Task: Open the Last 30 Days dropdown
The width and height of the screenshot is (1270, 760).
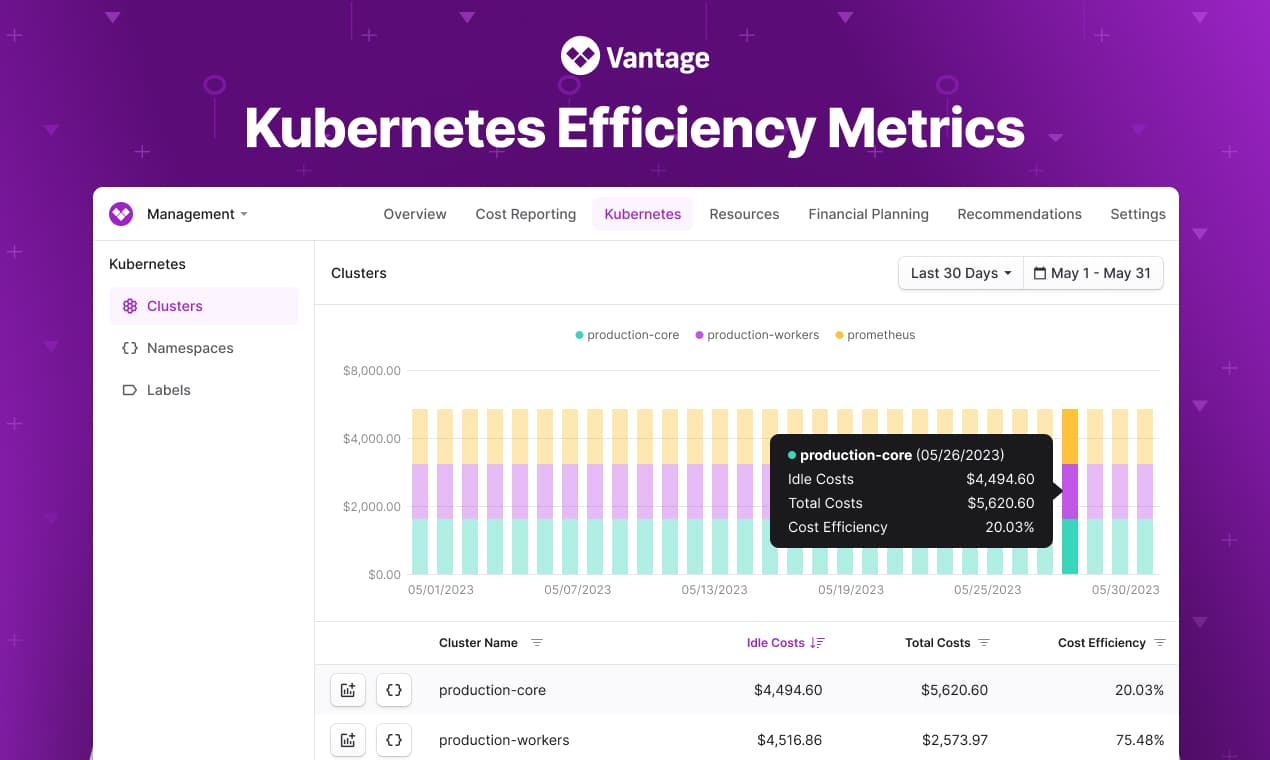Action: click(959, 272)
